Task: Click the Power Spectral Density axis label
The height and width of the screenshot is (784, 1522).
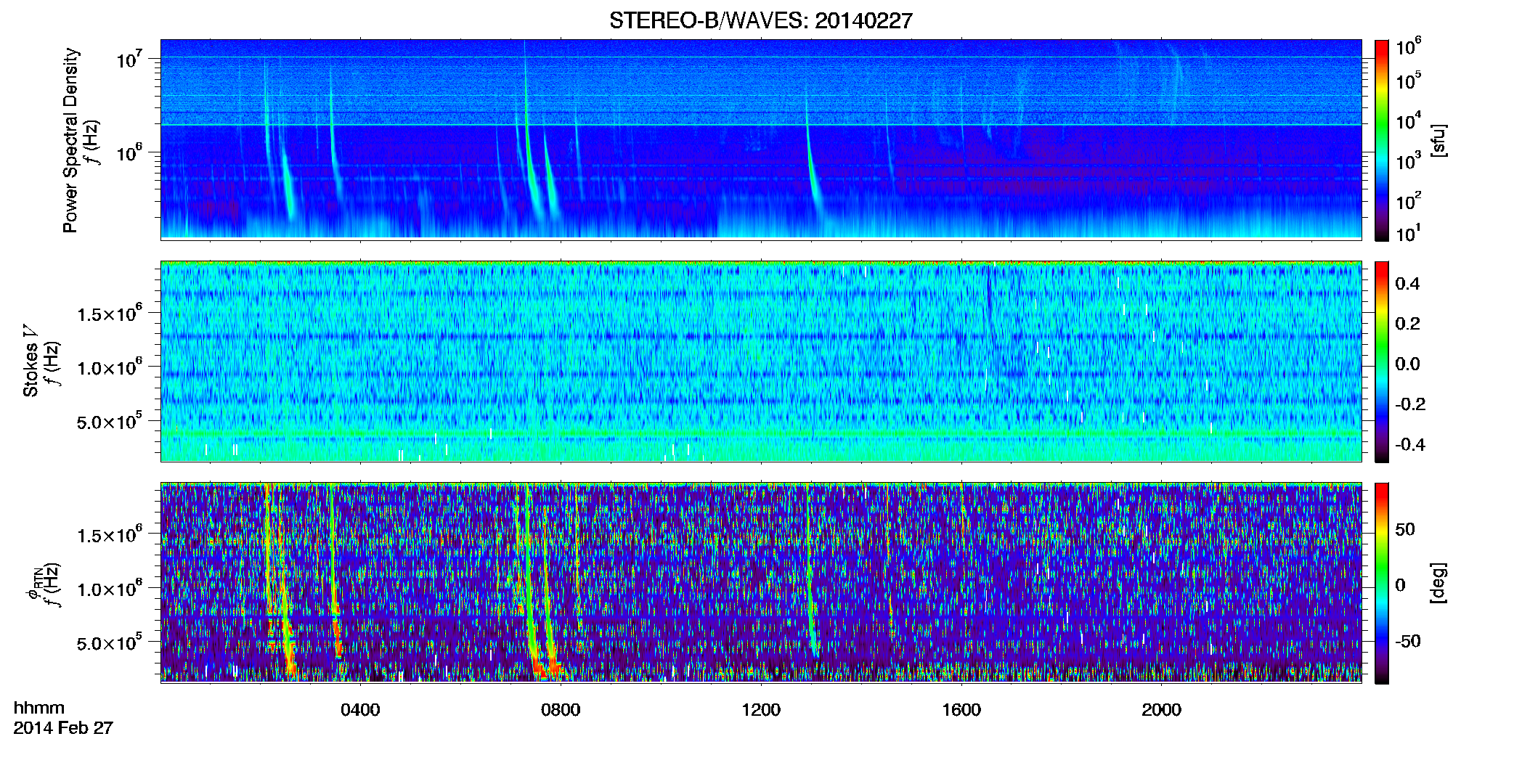Action: coord(70,140)
